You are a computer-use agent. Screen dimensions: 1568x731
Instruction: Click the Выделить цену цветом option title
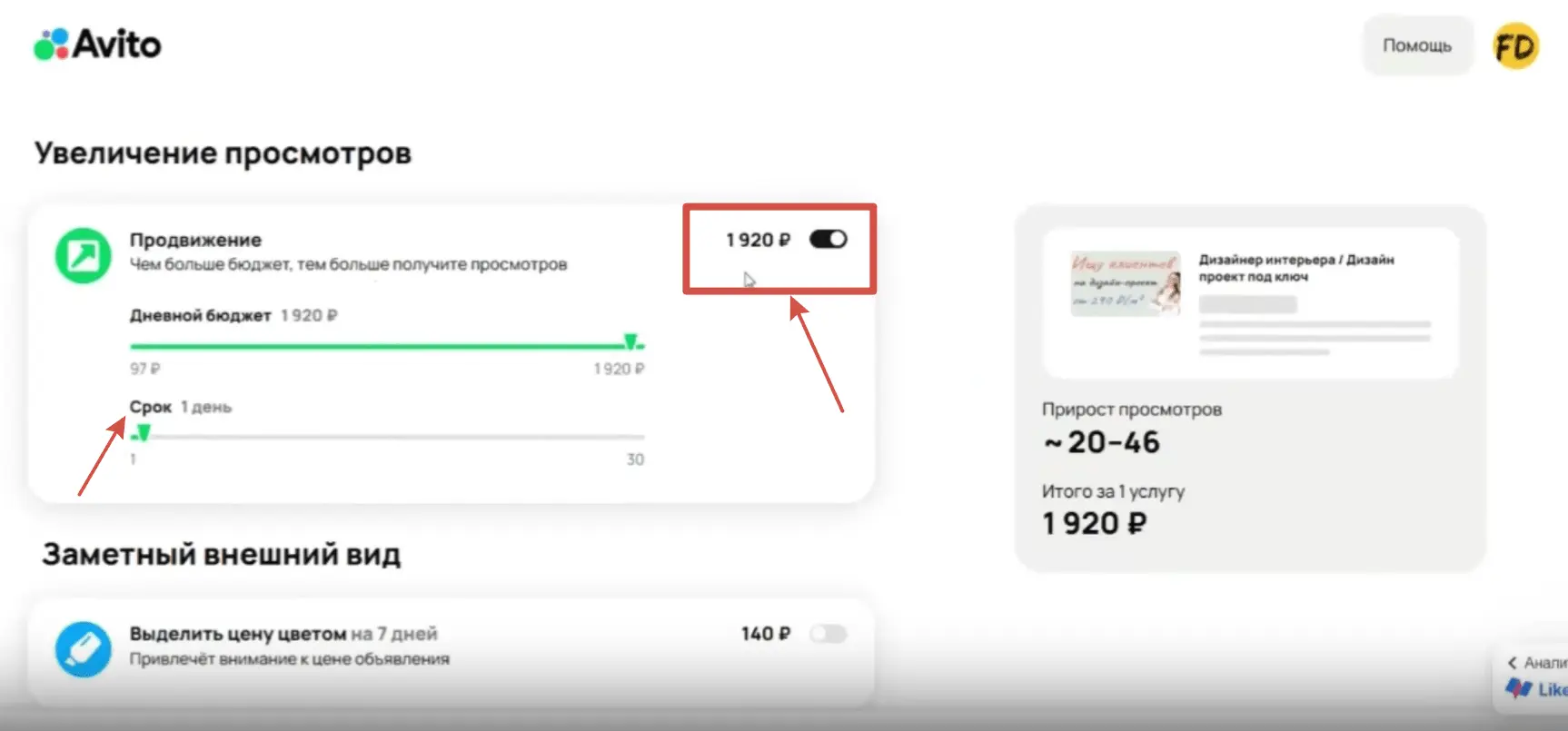point(237,634)
